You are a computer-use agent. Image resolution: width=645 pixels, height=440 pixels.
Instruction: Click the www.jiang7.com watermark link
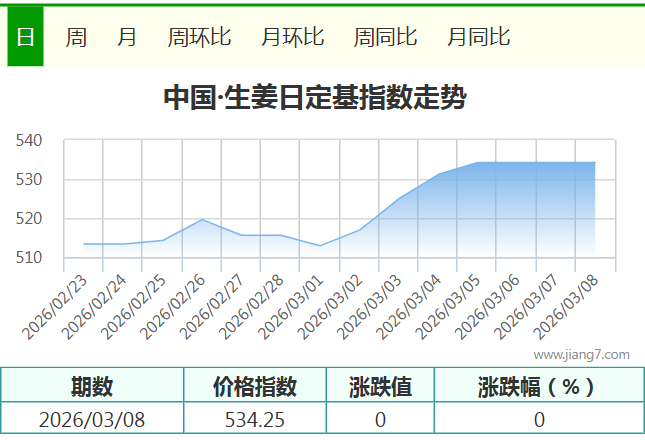pyautogui.click(x=581, y=354)
